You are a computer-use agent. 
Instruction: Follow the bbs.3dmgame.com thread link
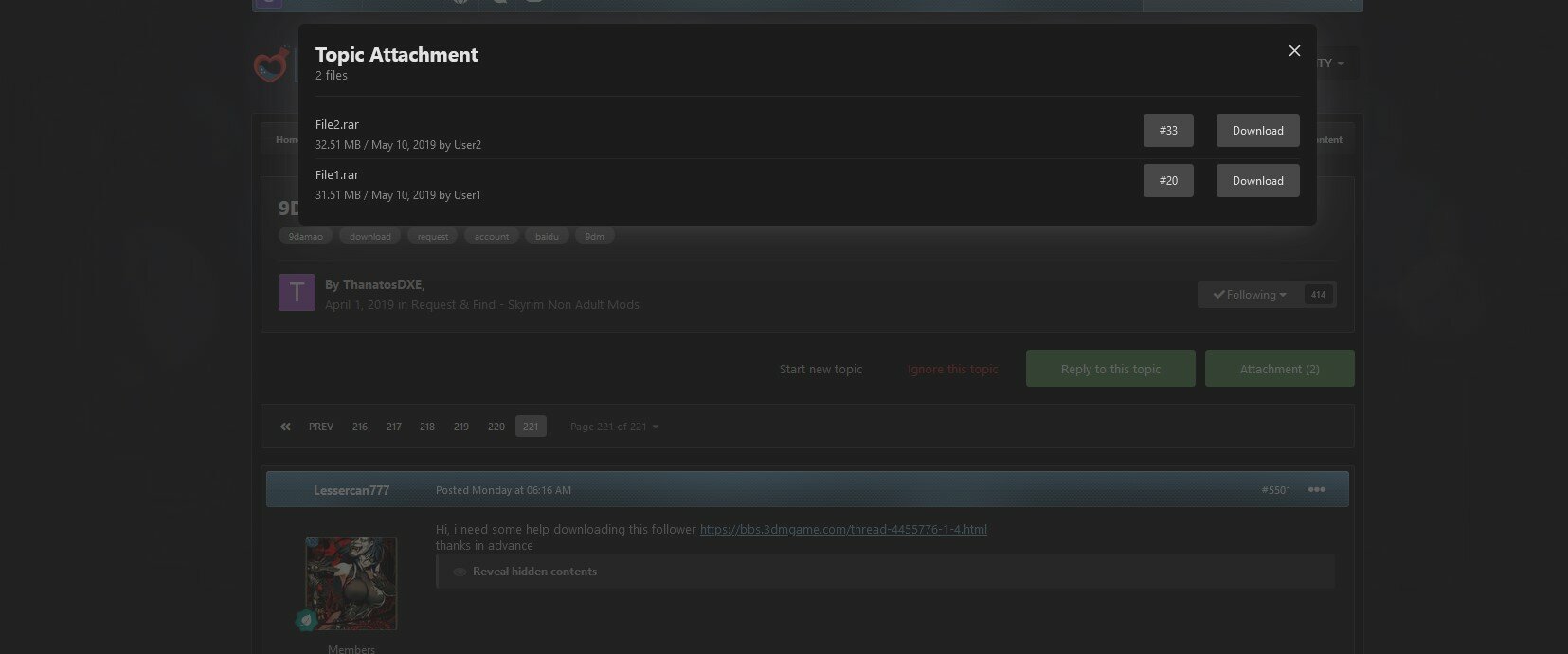[x=843, y=530]
